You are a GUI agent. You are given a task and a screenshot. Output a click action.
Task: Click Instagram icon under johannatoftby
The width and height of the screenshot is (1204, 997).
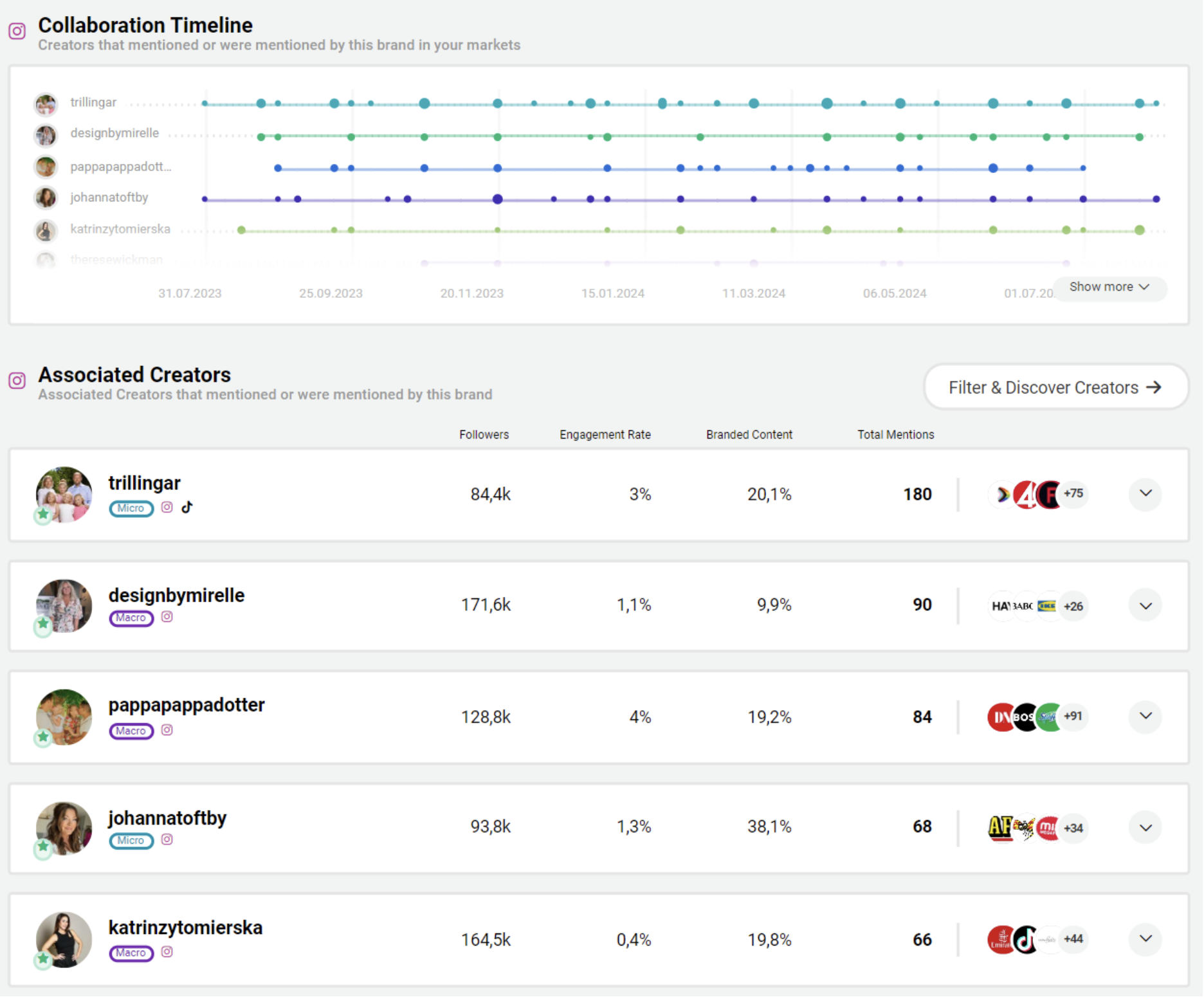click(167, 839)
